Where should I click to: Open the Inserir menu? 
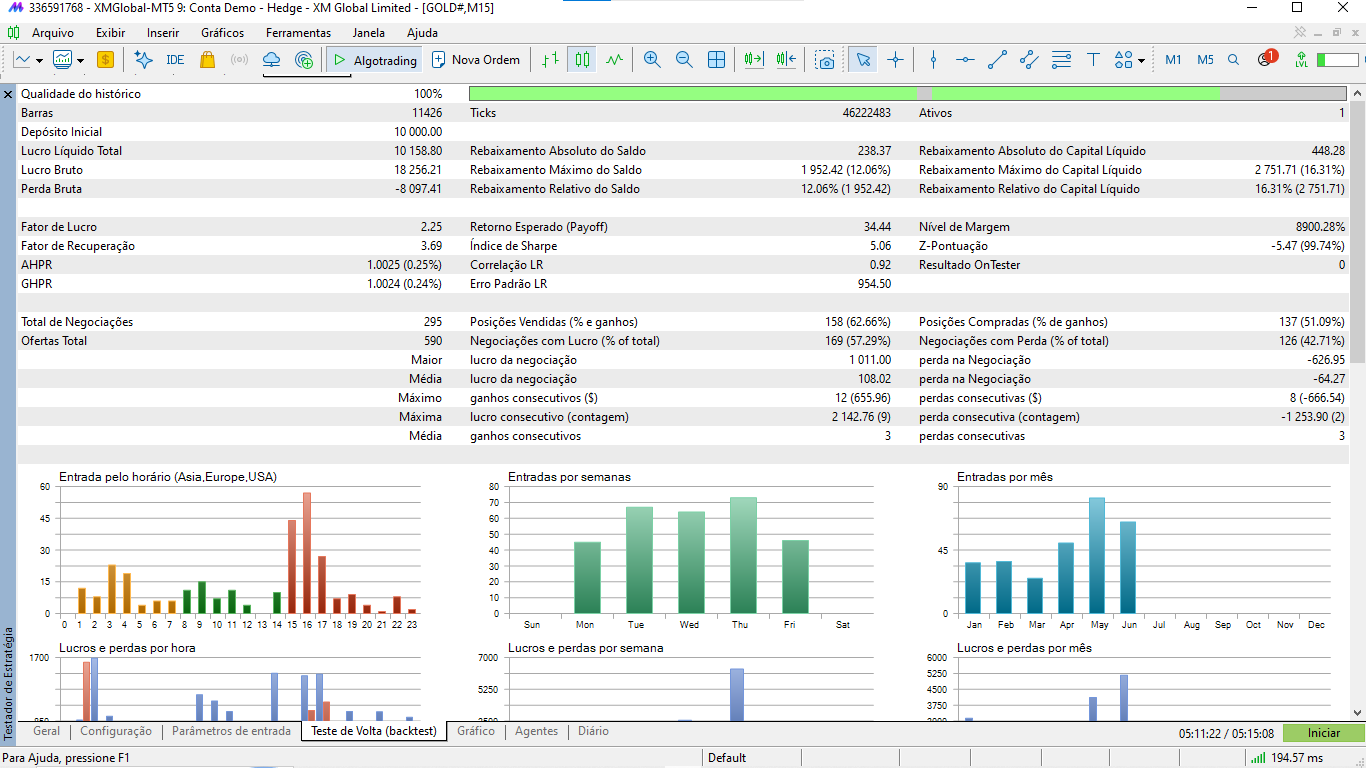pos(163,33)
